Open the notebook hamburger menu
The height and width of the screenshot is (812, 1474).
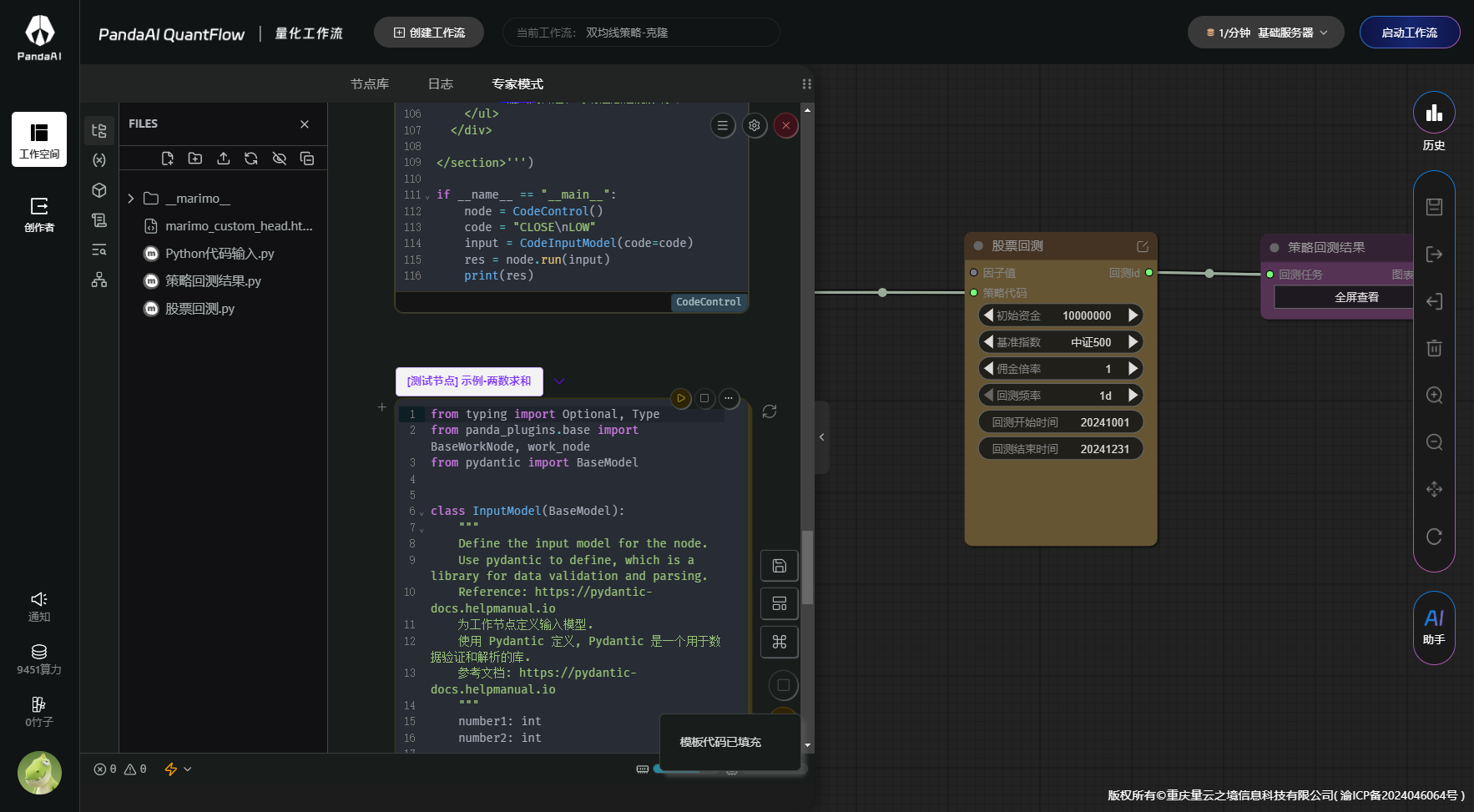(723, 125)
